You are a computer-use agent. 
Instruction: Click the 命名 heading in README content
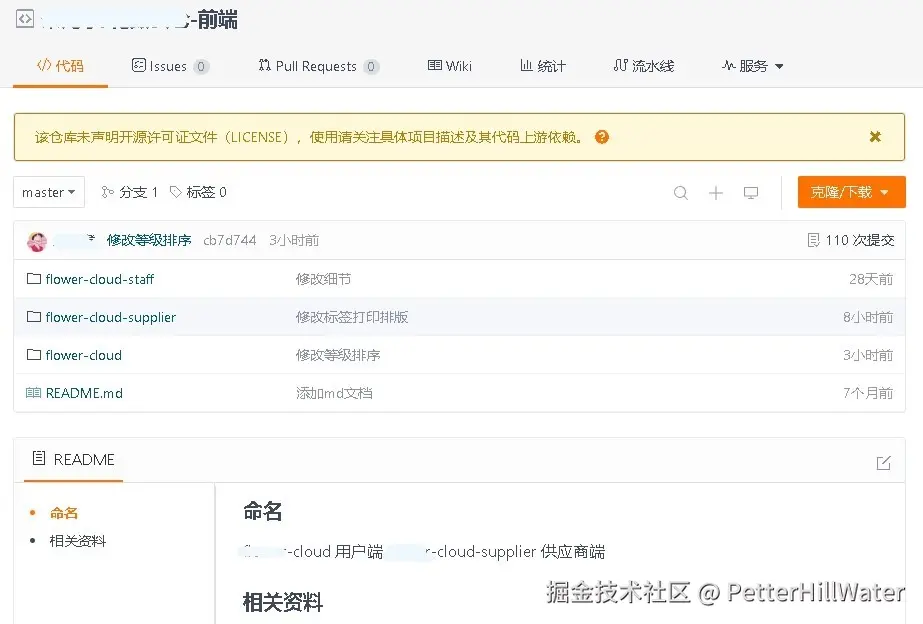point(263,511)
